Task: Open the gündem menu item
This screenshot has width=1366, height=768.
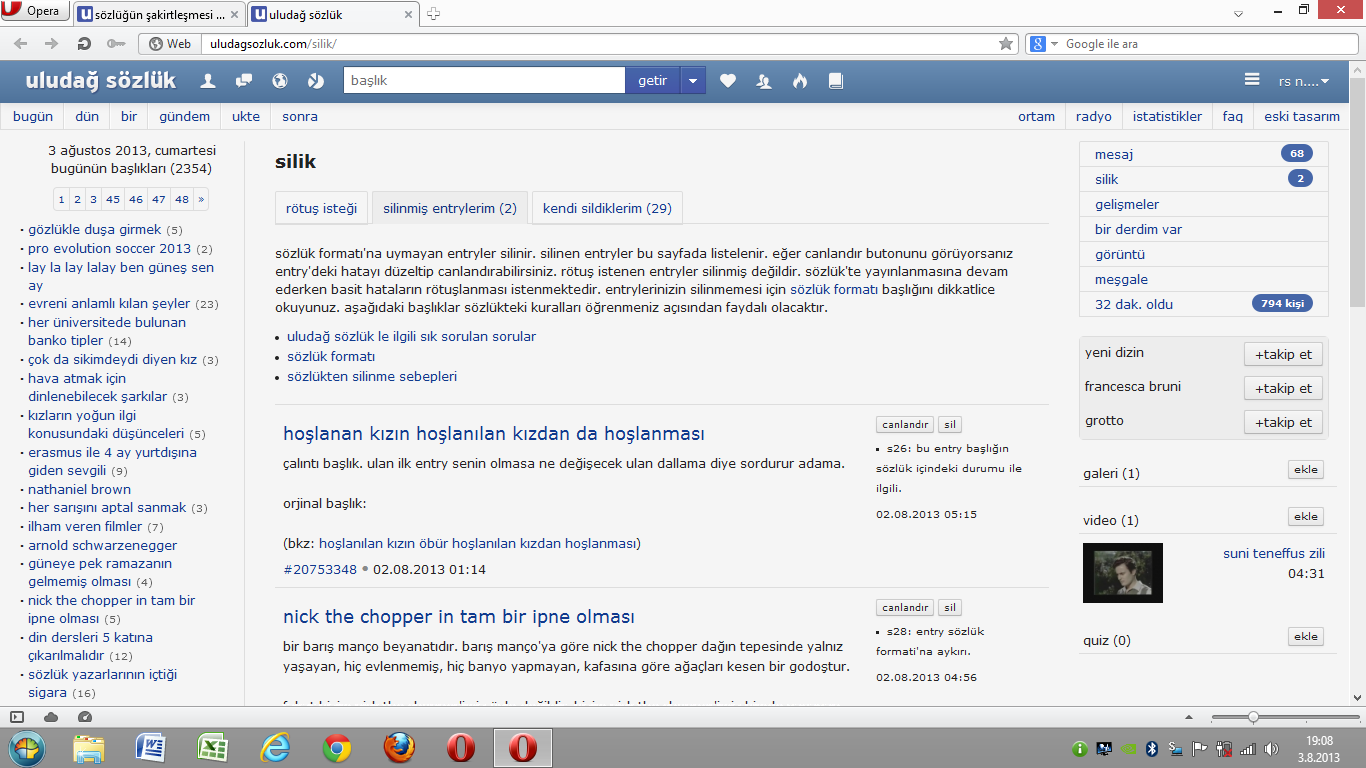Action: 185,116
